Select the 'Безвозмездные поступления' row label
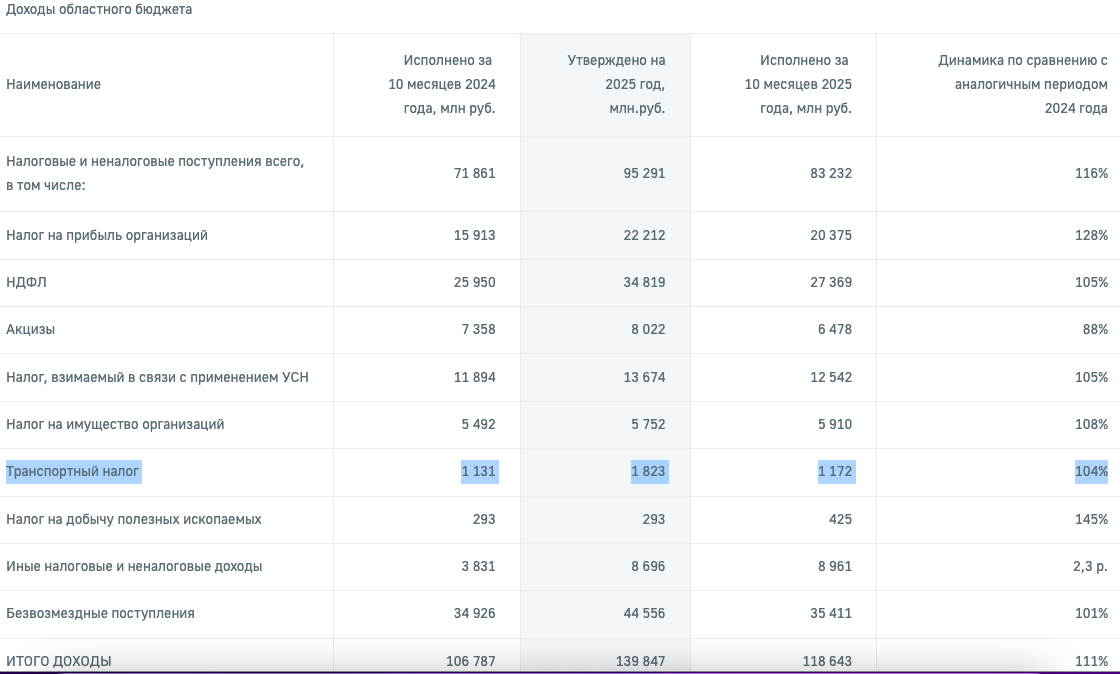1120x674 pixels. point(100,613)
